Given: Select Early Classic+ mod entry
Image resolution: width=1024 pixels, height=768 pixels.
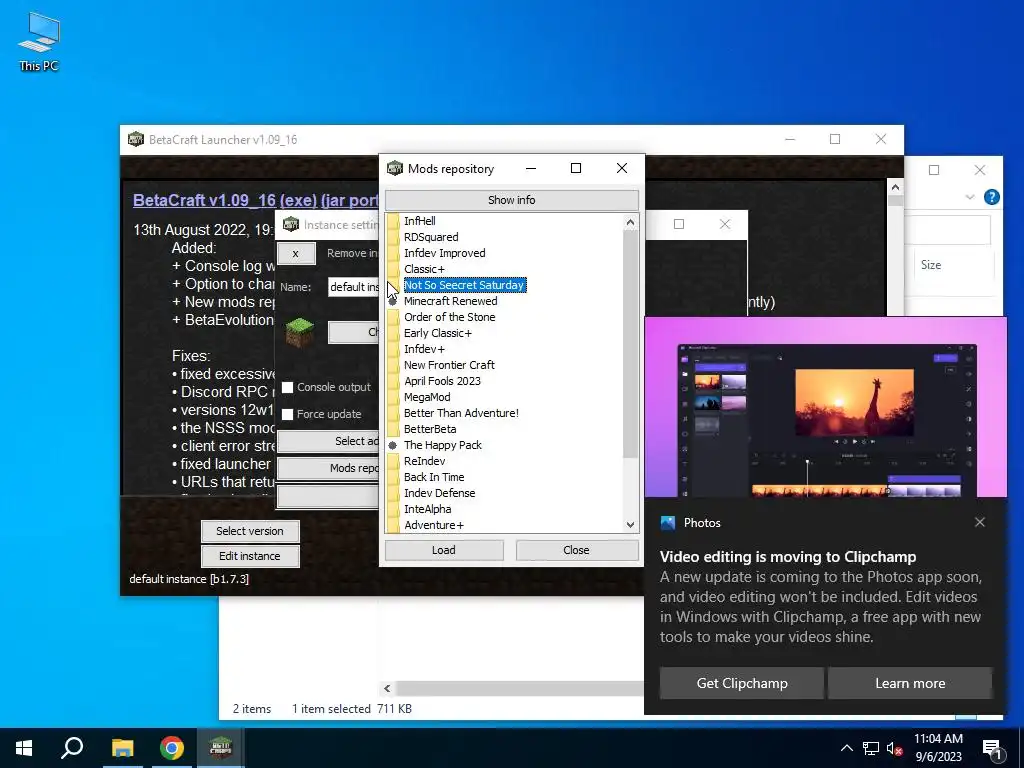Looking at the screenshot, I should (438, 333).
